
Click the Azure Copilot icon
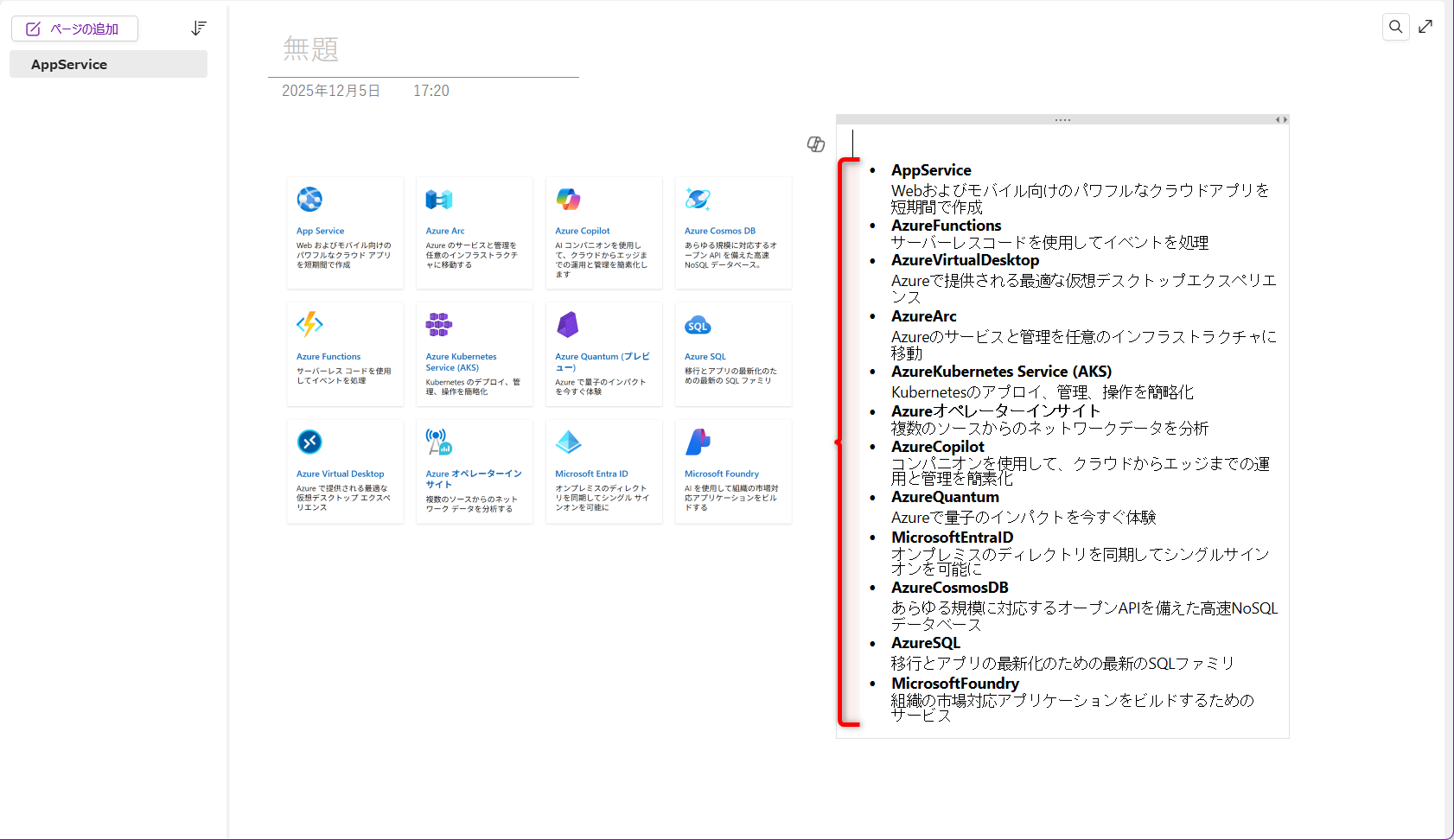569,199
